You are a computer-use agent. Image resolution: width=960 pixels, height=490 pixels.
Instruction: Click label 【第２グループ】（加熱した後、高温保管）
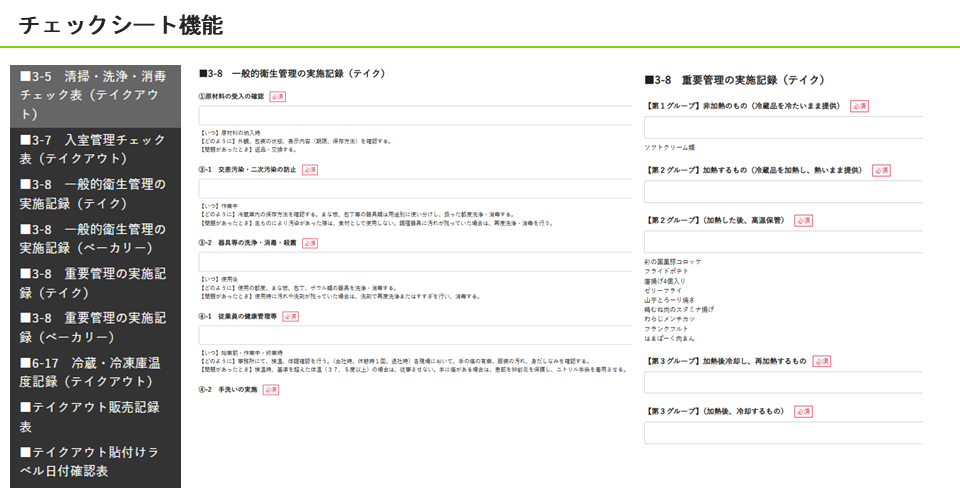[x=715, y=220]
